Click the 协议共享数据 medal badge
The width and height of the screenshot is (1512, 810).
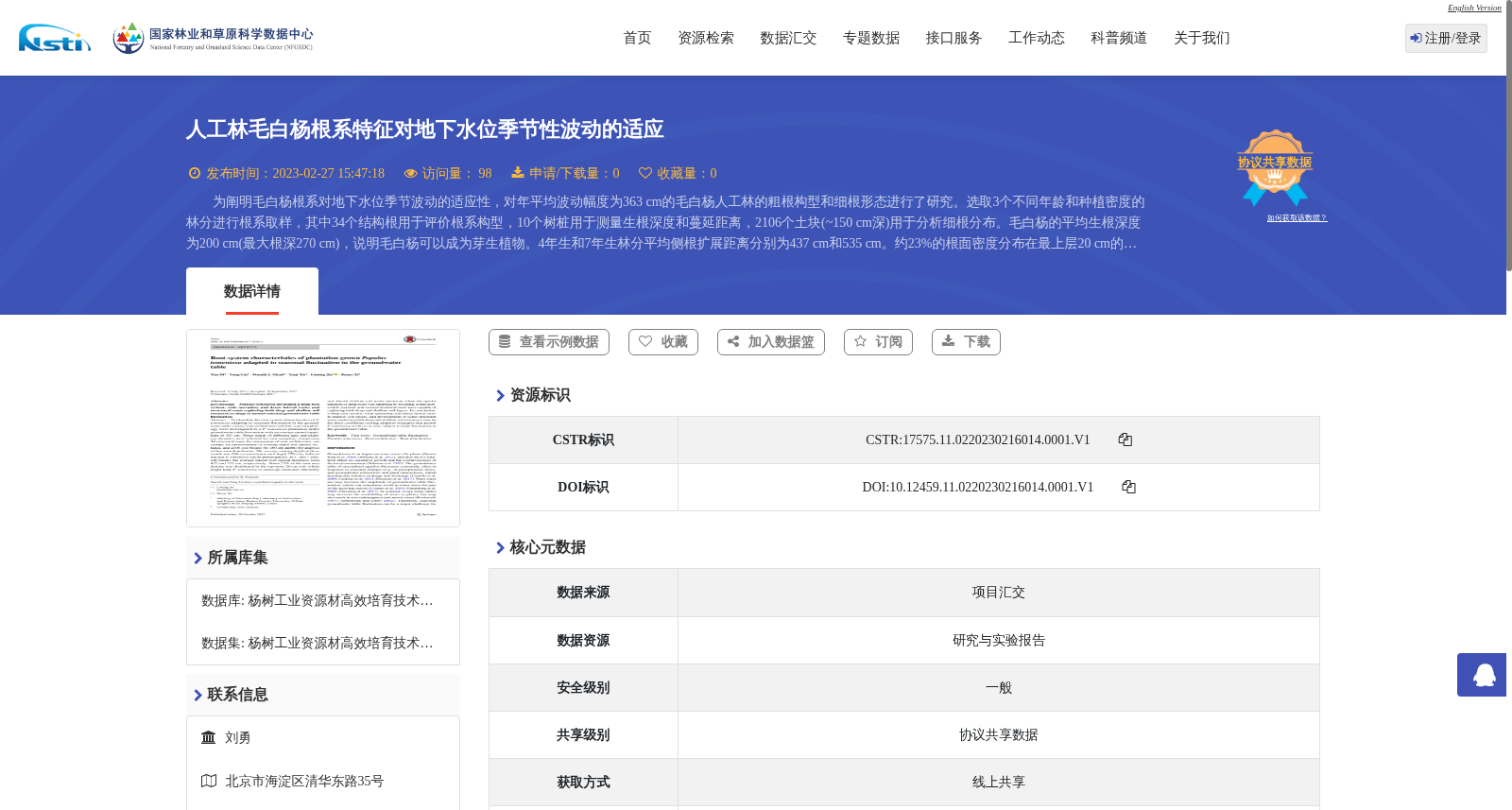pos(1275,167)
